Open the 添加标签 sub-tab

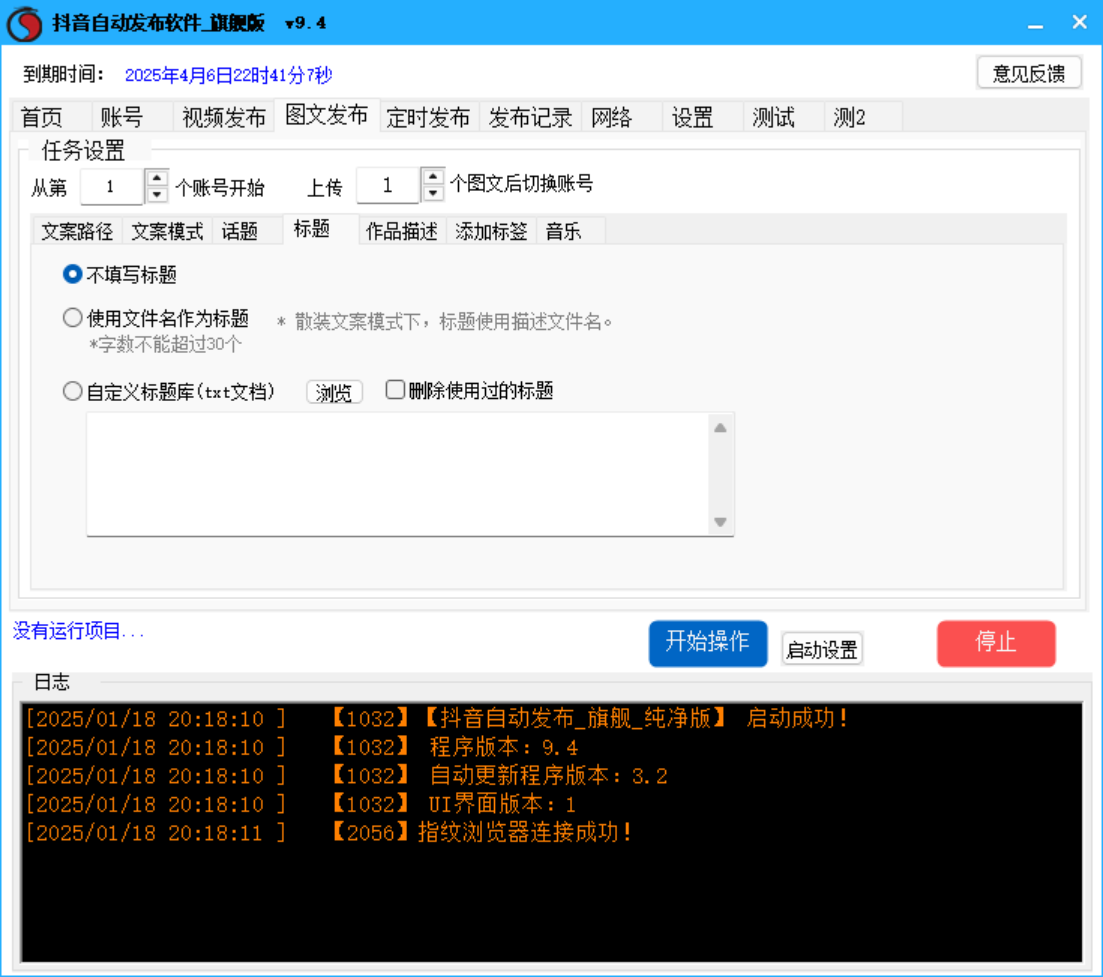pos(491,231)
